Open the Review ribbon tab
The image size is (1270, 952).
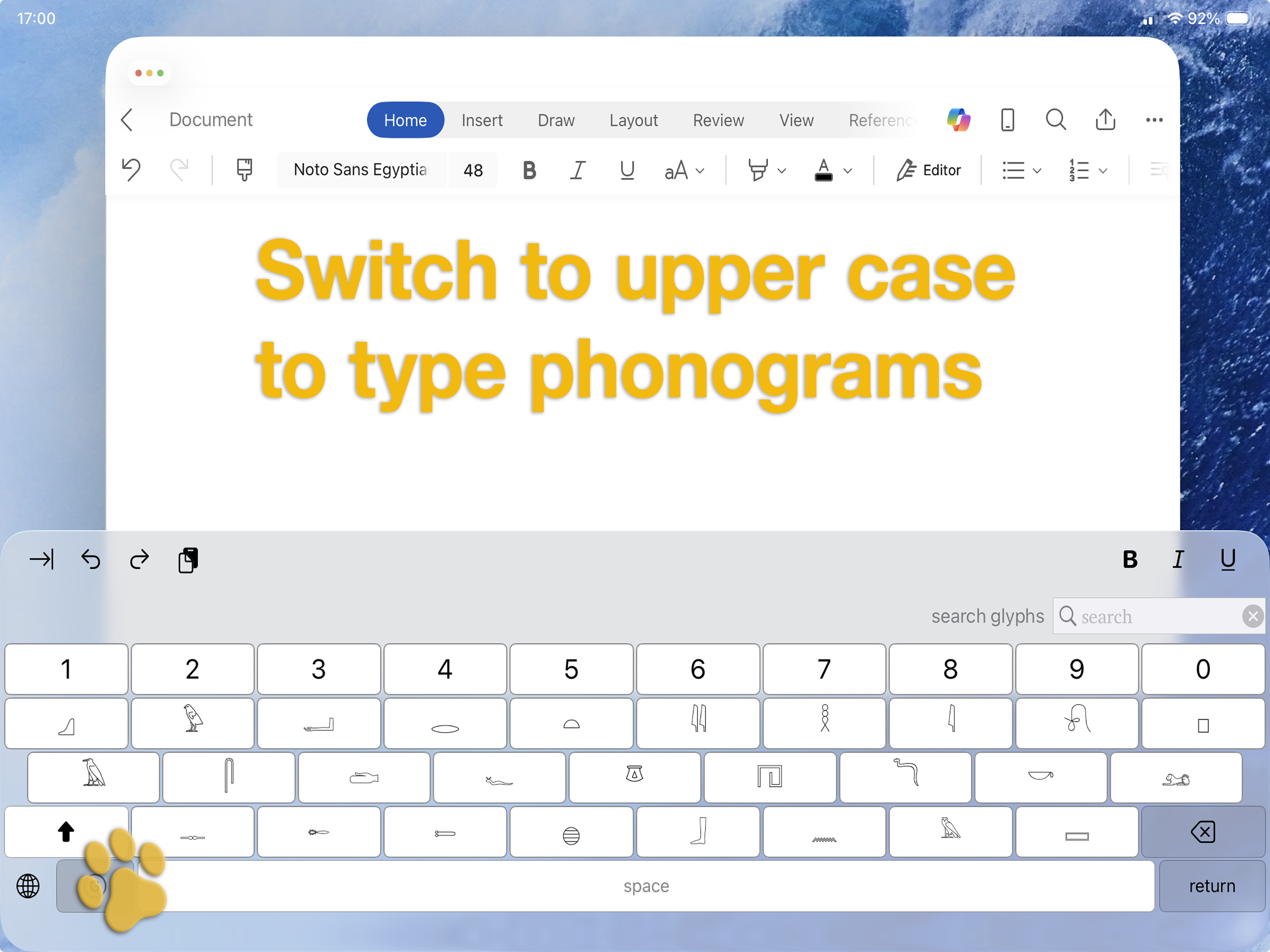(718, 120)
